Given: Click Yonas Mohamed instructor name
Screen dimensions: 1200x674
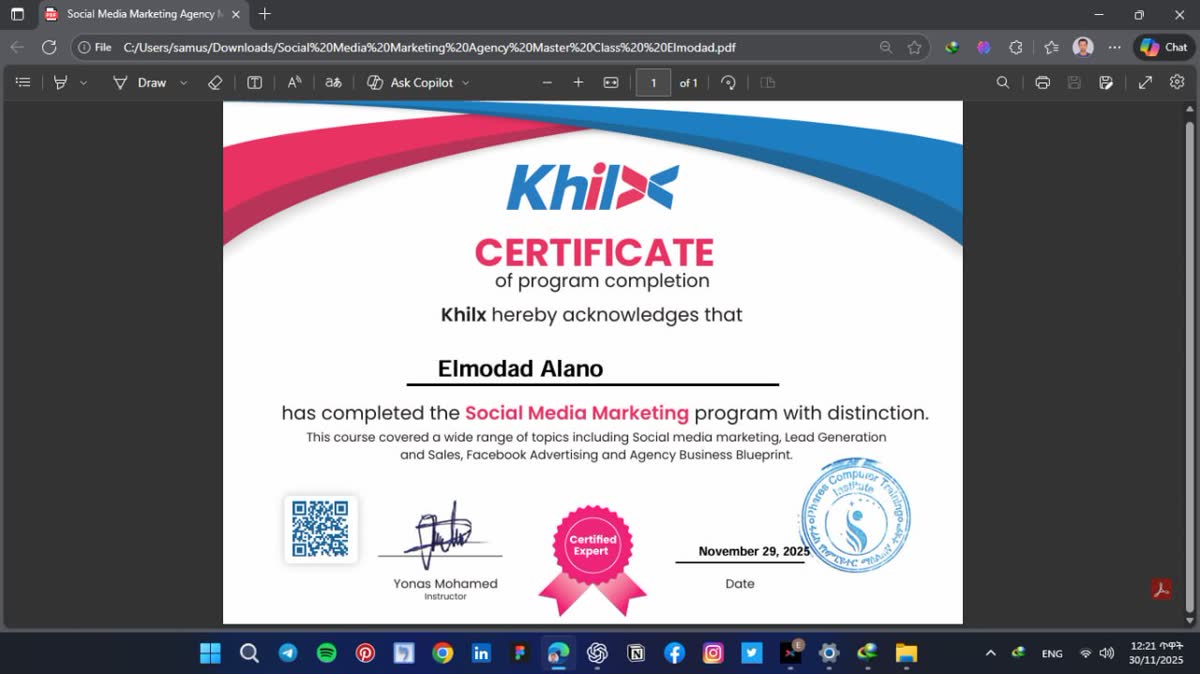Looking at the screenshot, I should (445, 584).
